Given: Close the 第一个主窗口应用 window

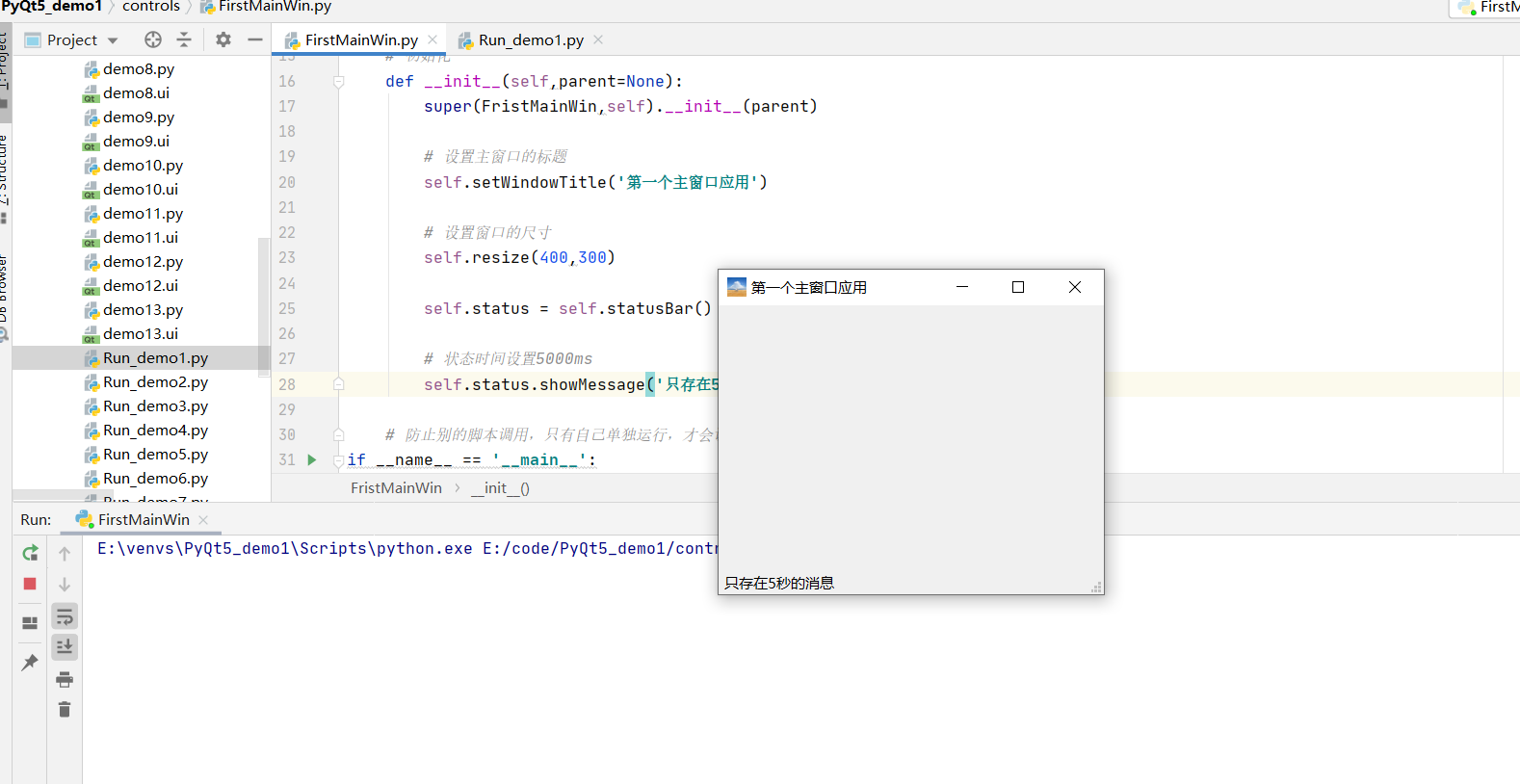Looking at the screenshot, I should [1075, 287].
